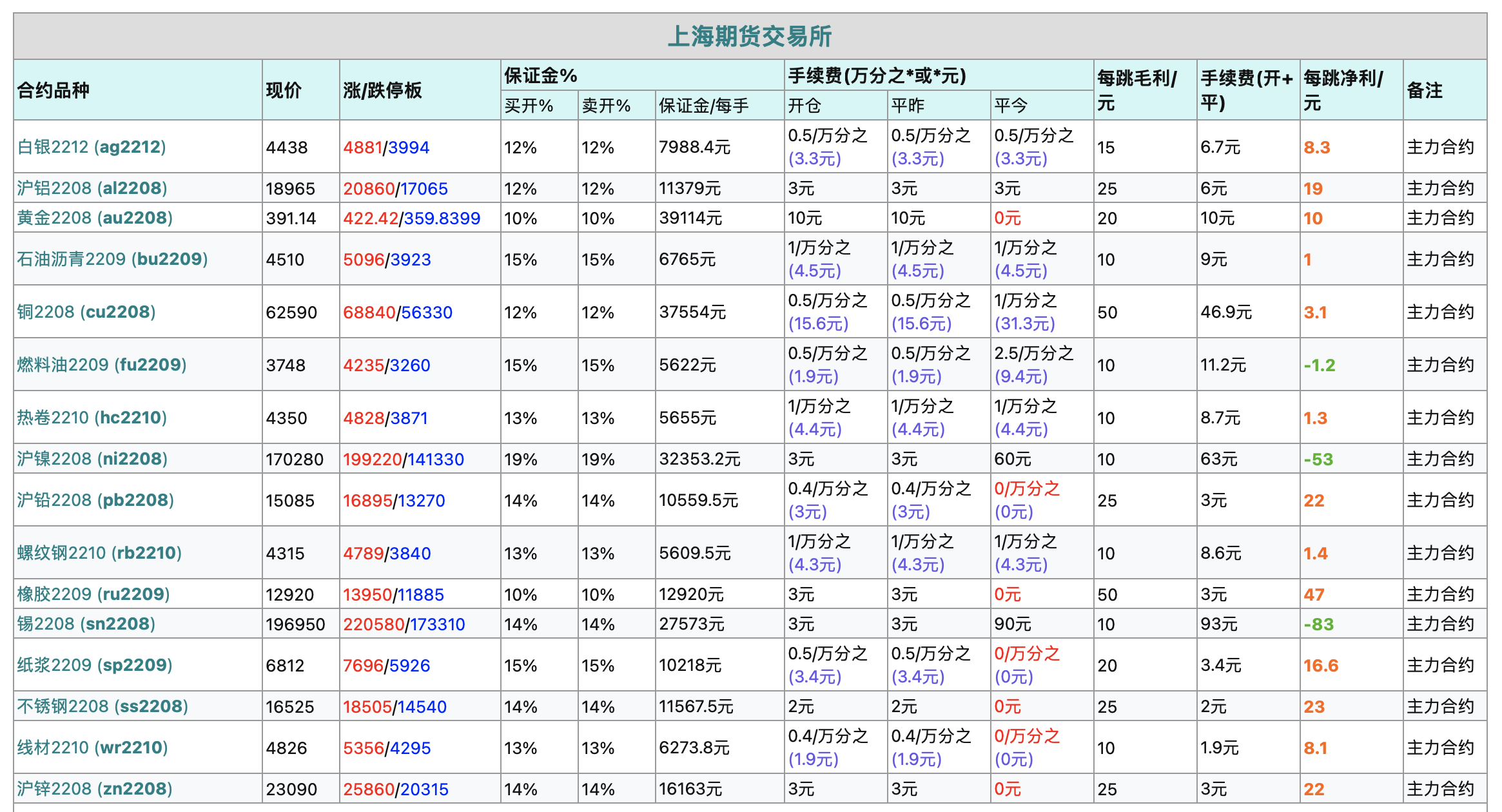
Task: Open the 沪铅2208 (pb2208) contract link
Action: [x=95, y=500]
